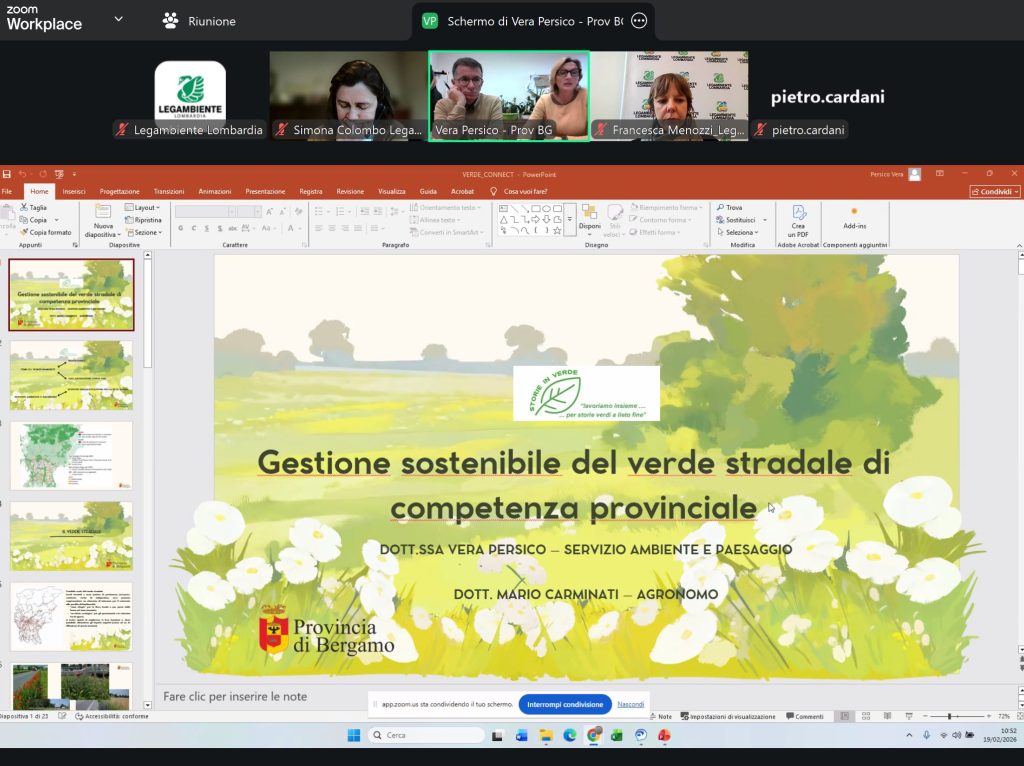Screen dimensions: 1024x766
Task: Select the second slide thumbnail
Action: pyautogui.click(x=71, y=375)
